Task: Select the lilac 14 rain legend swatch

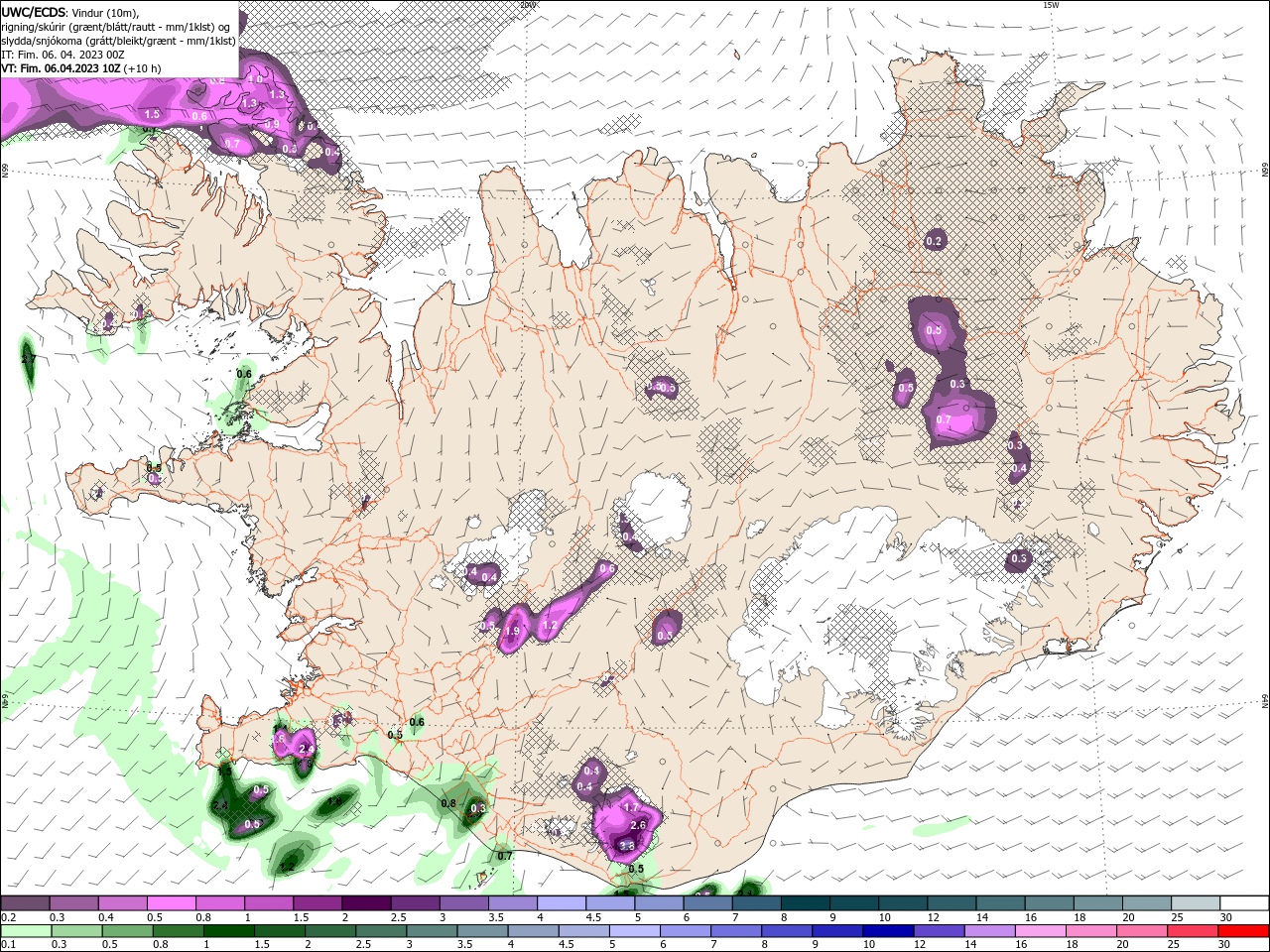Action: 988,931
